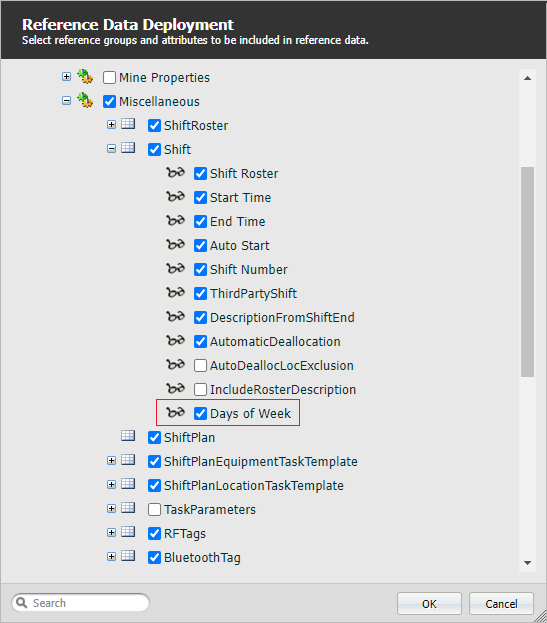Image resolution: width=547 pixels, height=623 pixels.
Task: Click the glasses icon beside End Time
Action: 175,220
